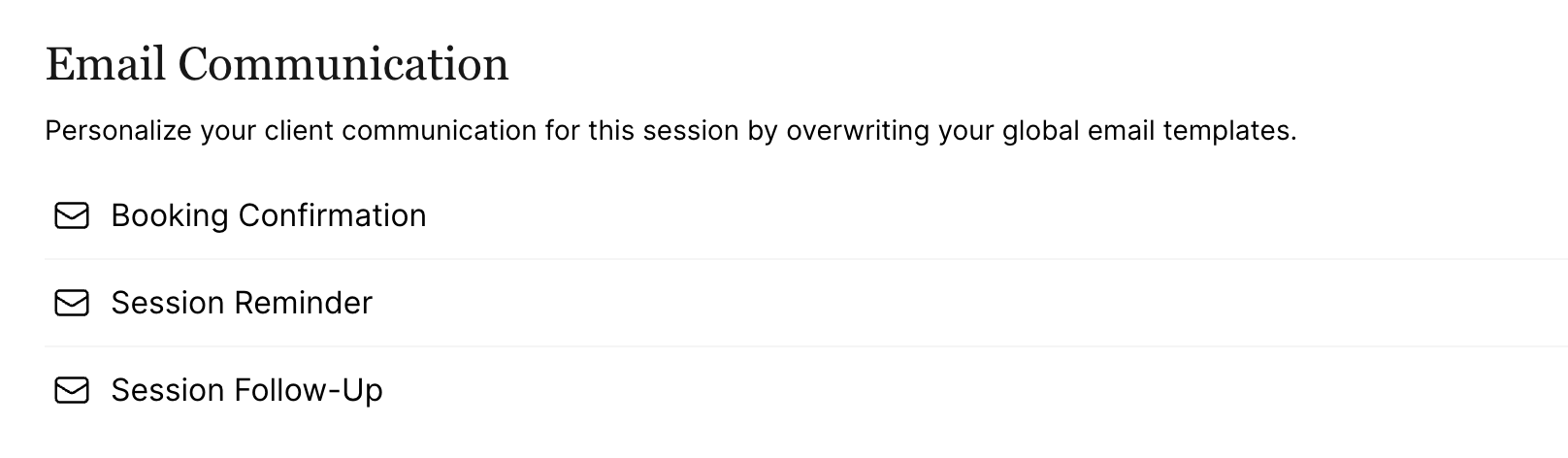Click the Session Follow-Up envelope icon
1568x458 pixels.
tap(72, 390)
